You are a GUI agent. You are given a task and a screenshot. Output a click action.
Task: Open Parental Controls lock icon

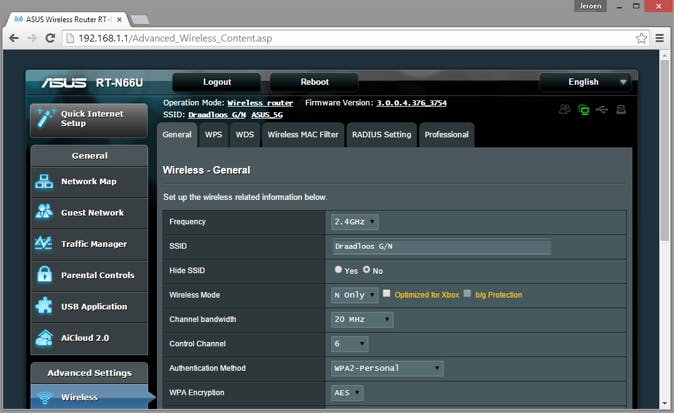click(x=44, y=274)
